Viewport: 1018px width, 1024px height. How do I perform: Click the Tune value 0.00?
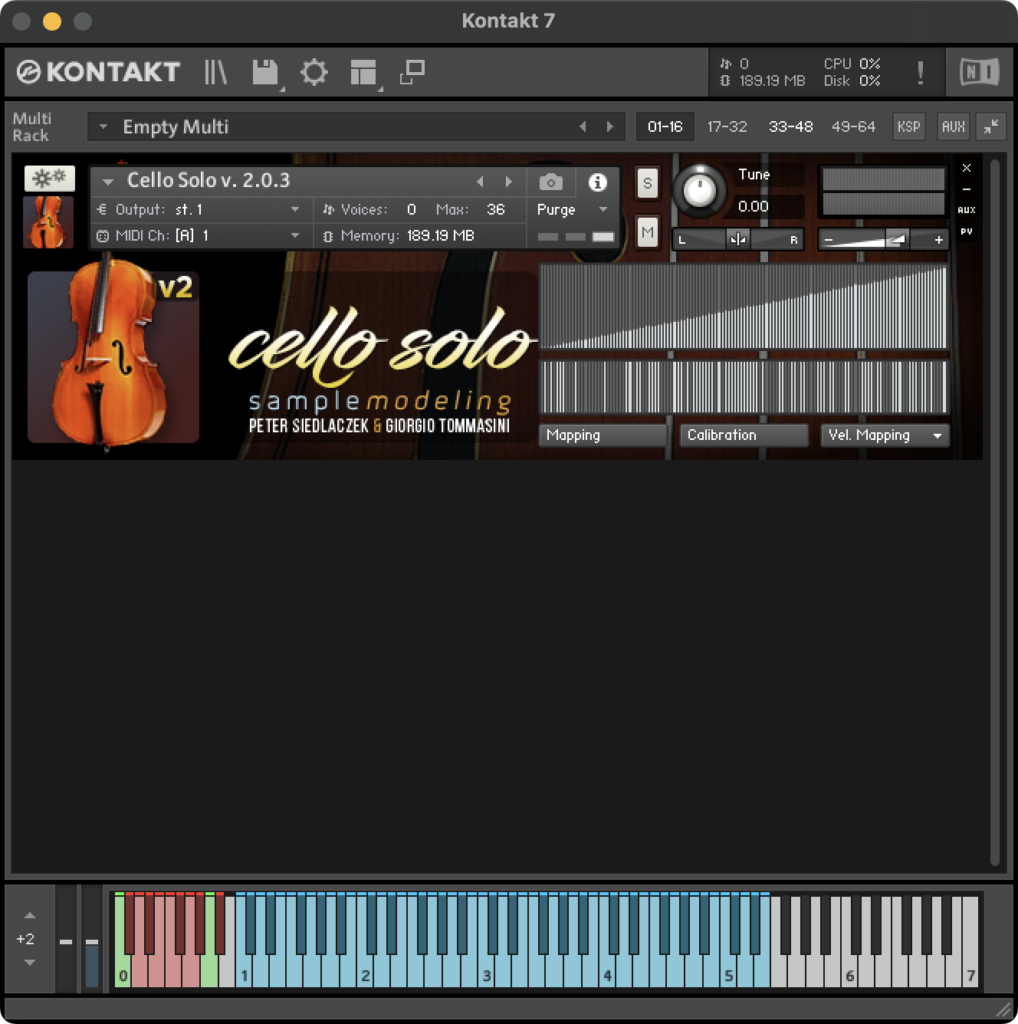point(753,206)
